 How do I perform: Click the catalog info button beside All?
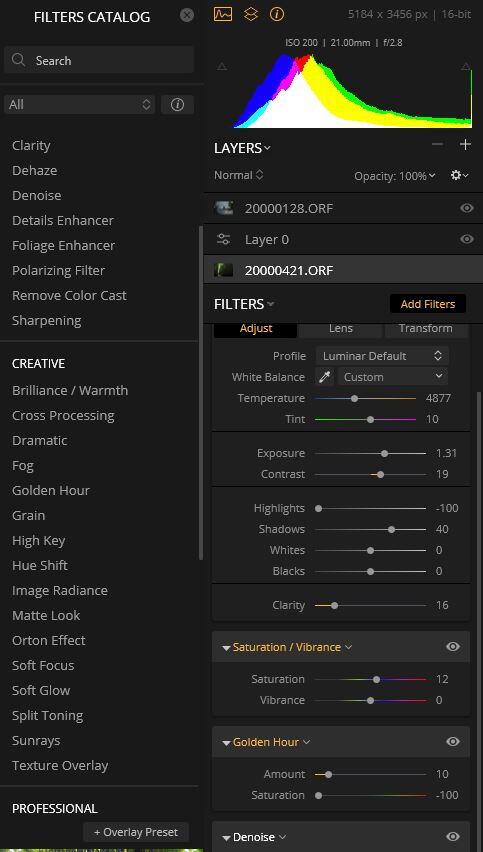[x=177, y=105]
